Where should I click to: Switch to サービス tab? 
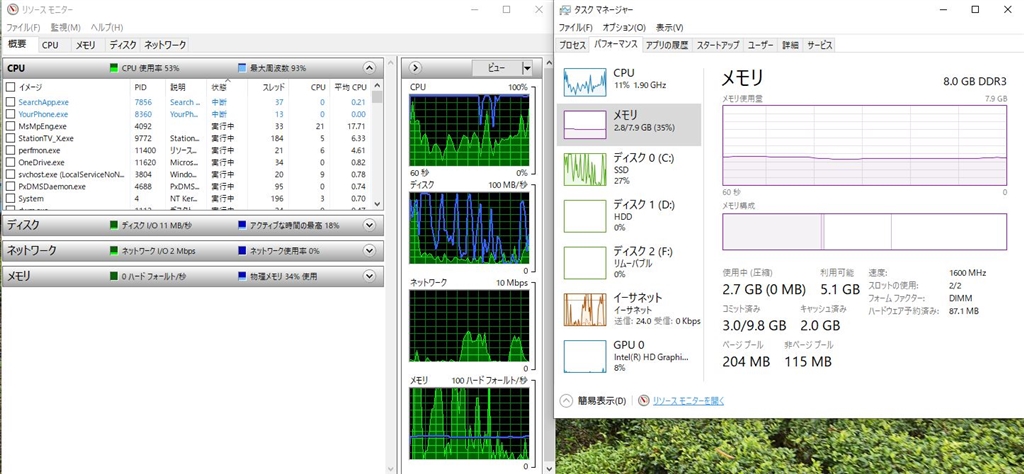click(x=820, y=45)
